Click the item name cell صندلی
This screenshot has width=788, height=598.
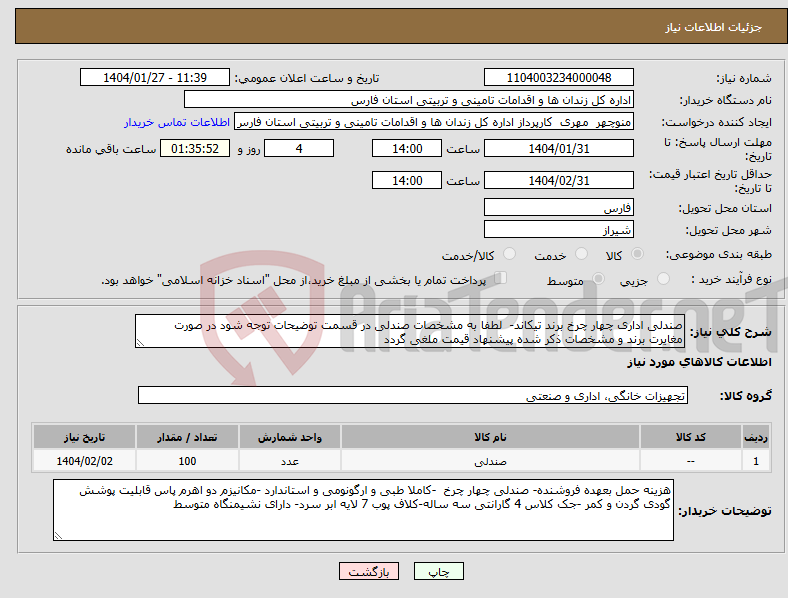[x=490, y=461]
